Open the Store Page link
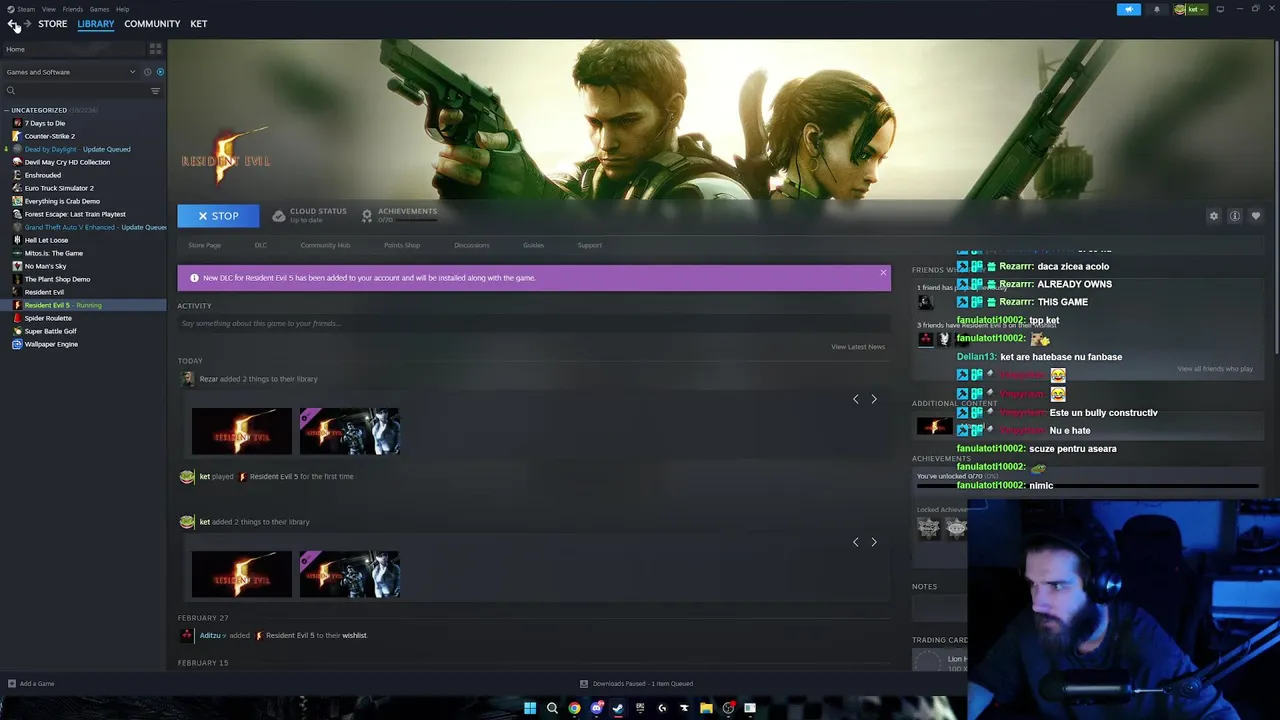Screen dimensions: 1280x720 coord(205,245)
